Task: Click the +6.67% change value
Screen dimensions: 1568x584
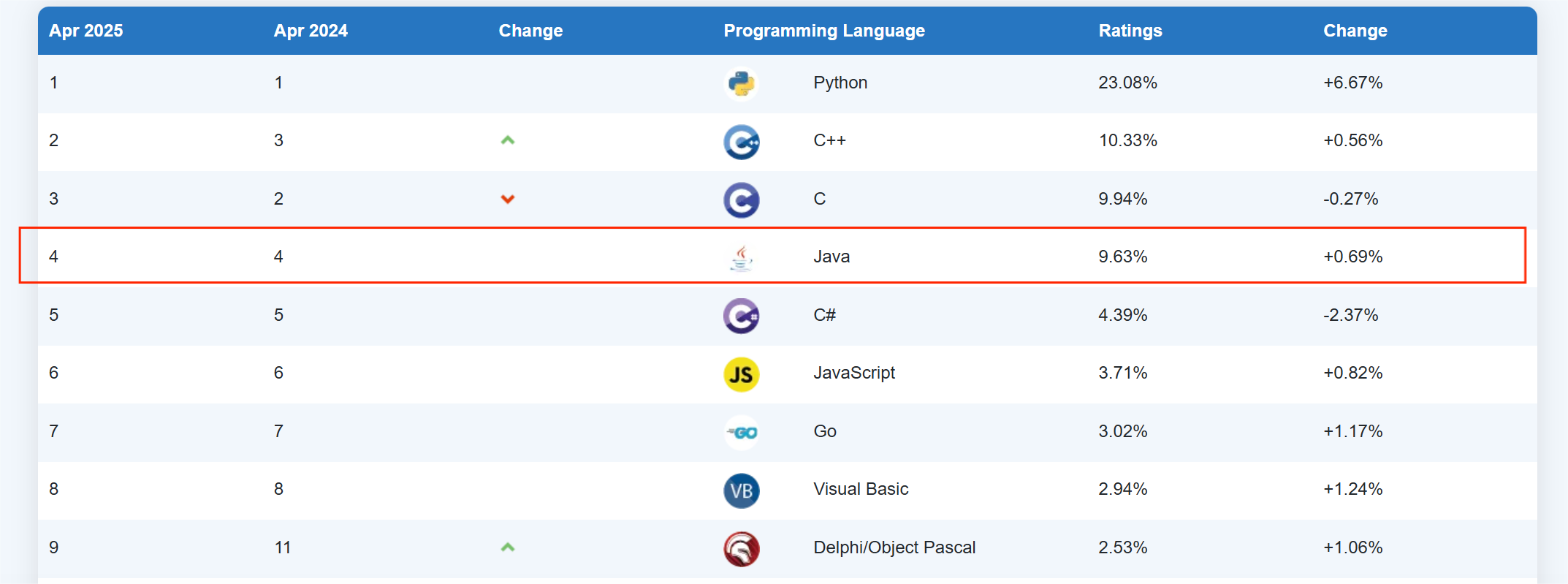Action: pos(1352,83)
